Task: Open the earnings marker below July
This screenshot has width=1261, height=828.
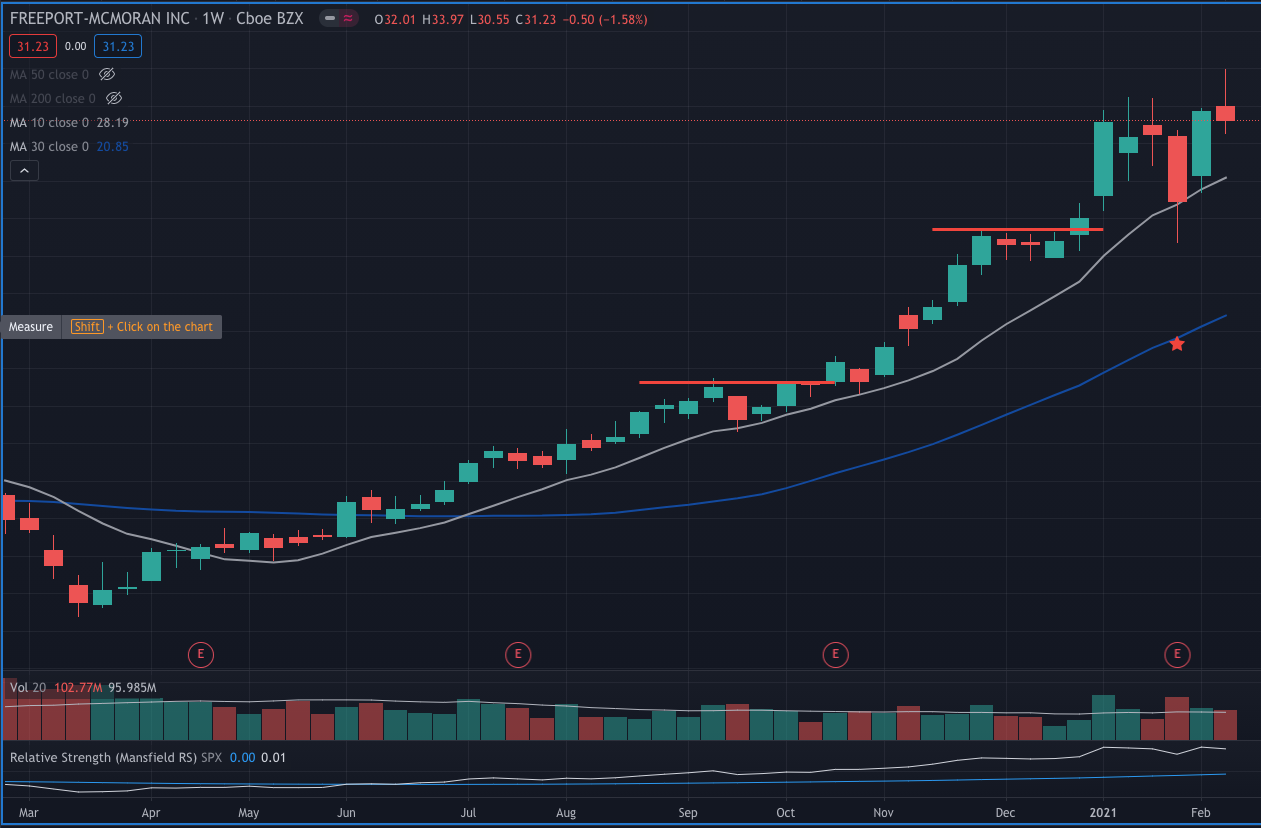Action: point(518,655)
